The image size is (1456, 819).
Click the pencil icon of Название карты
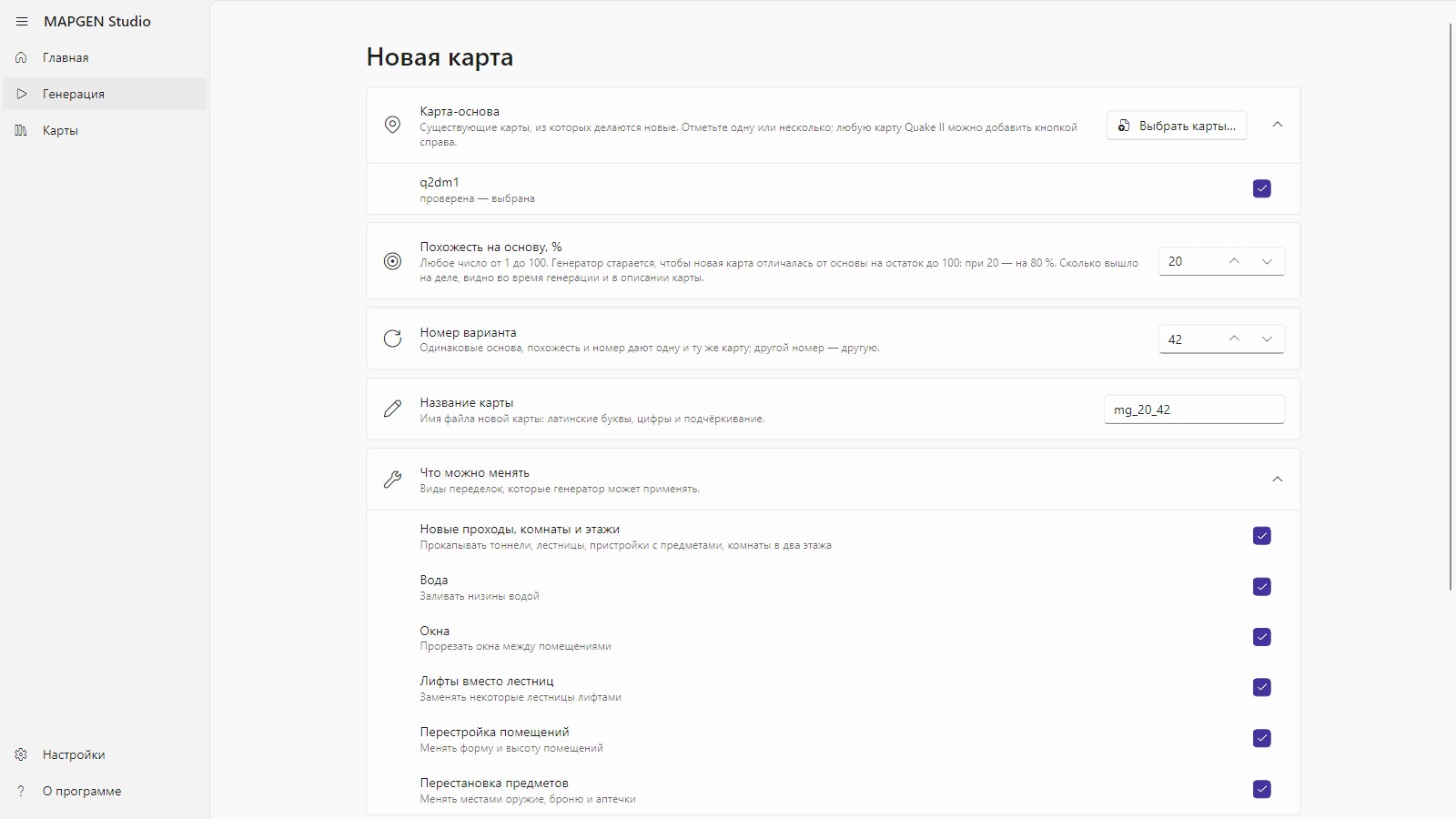392,409
